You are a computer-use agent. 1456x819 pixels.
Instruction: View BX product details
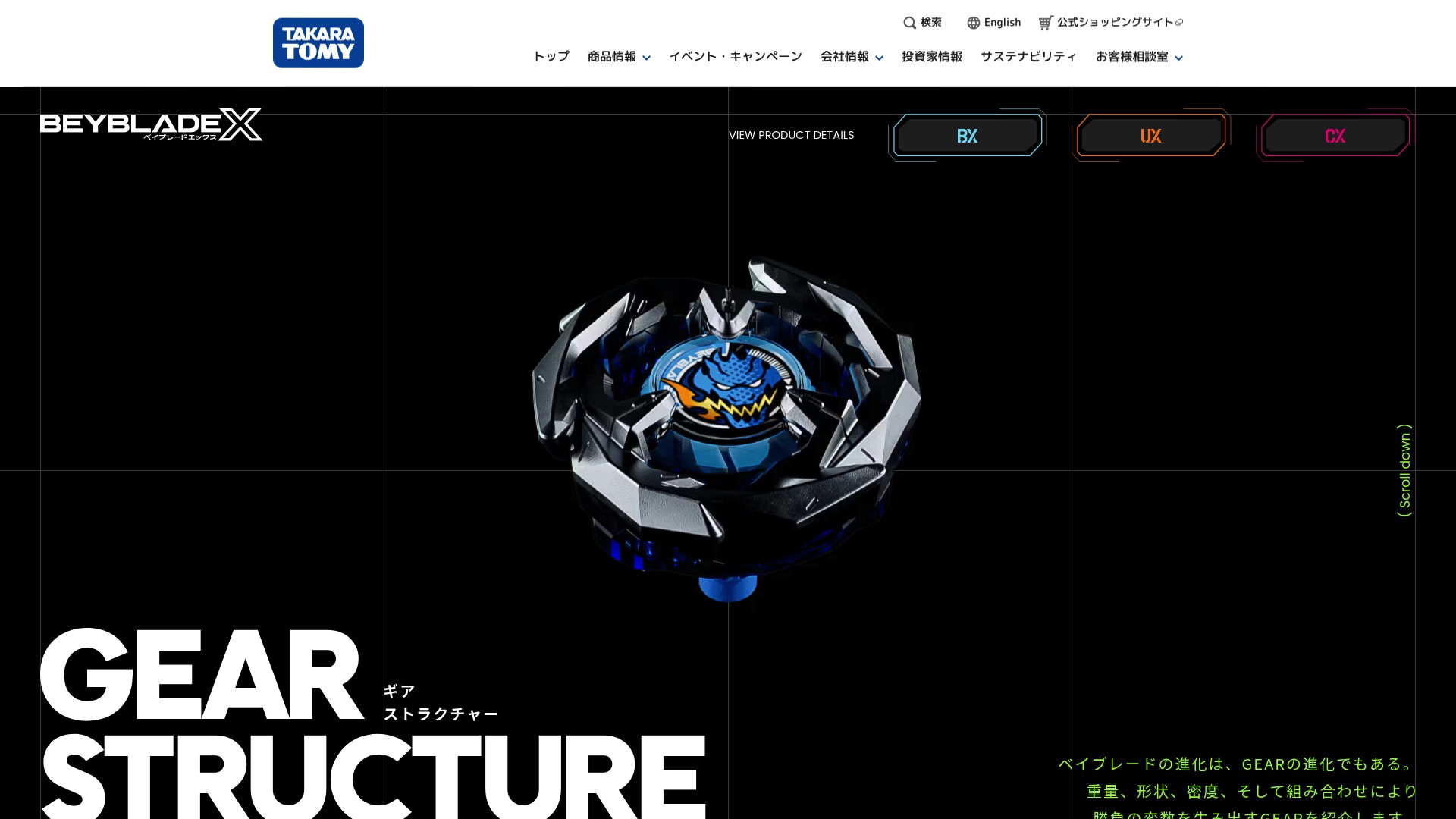968,136
